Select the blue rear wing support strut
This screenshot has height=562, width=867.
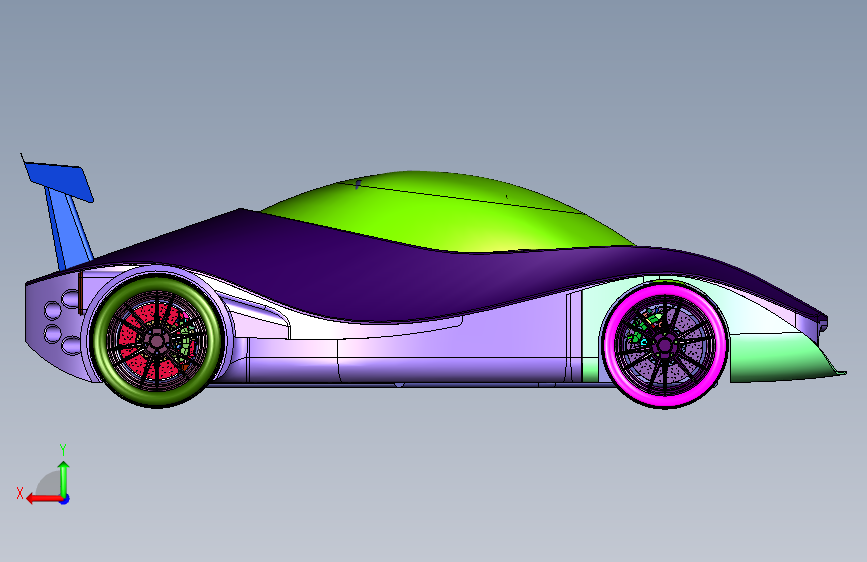pos(69,230)
